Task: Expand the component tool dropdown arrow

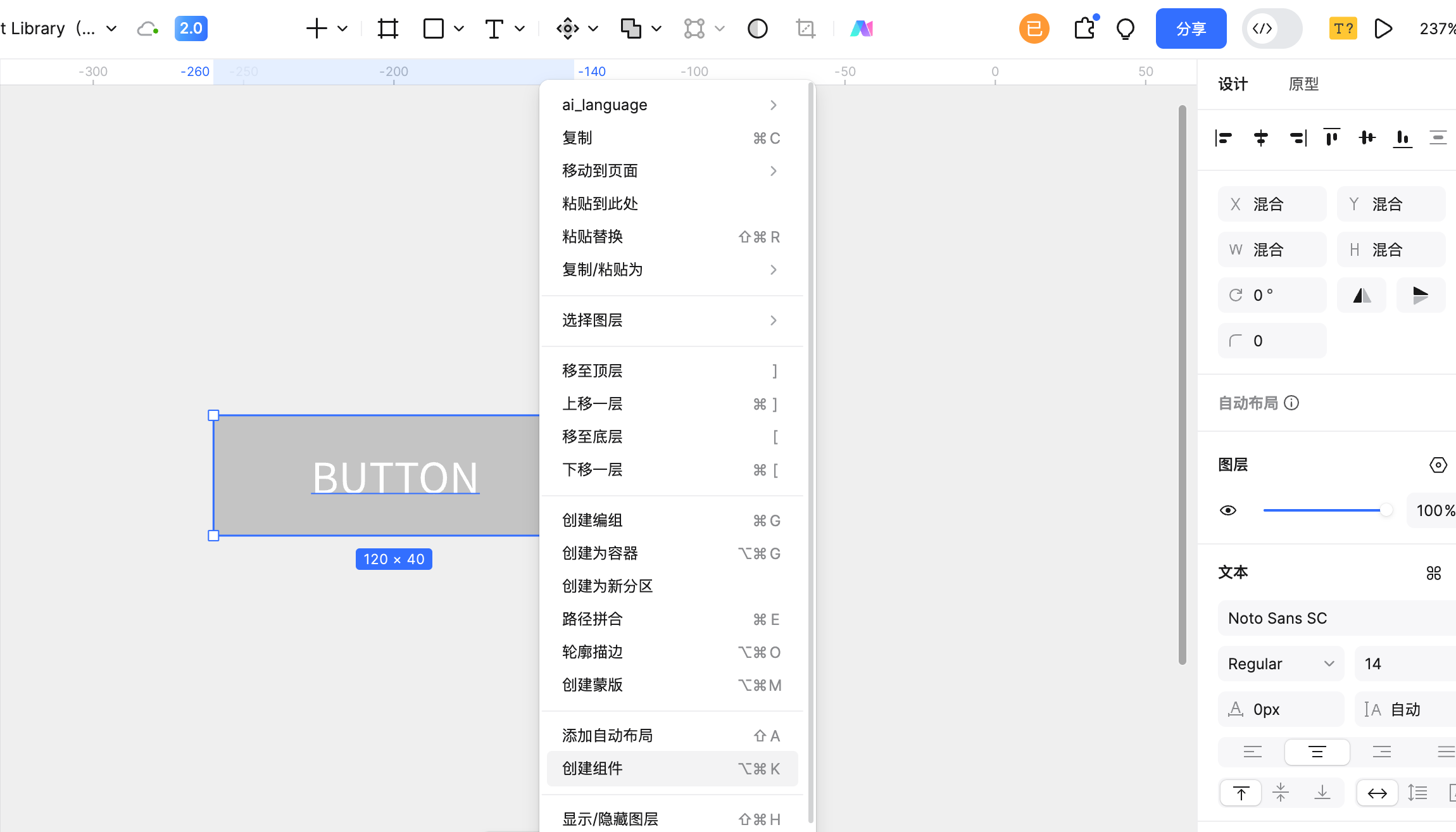Action: [x=593, y=28]
